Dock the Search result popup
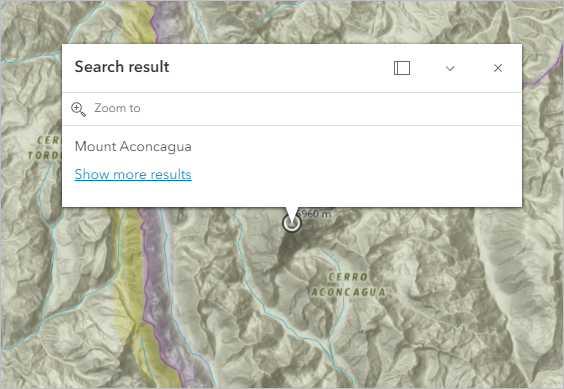This screenshot has height=389, width=564. [x=402, y=68]
